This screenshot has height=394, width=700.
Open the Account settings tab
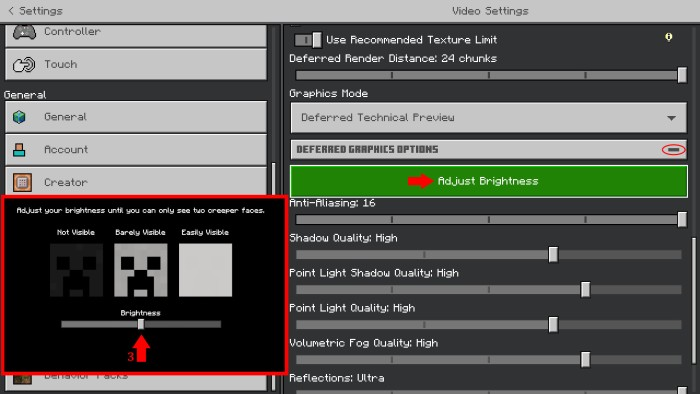pyautogui.click(x=136, y=149)
